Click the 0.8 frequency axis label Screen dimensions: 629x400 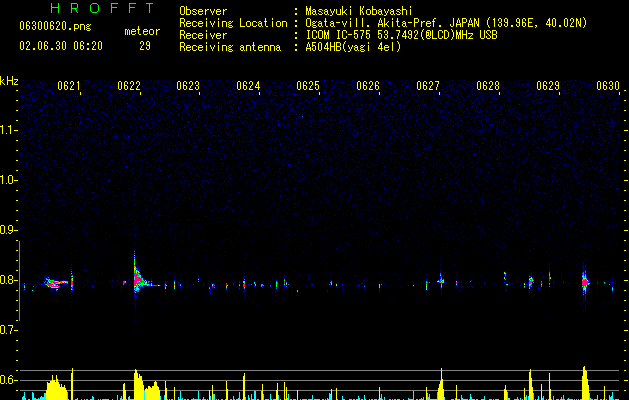point(7,280)
